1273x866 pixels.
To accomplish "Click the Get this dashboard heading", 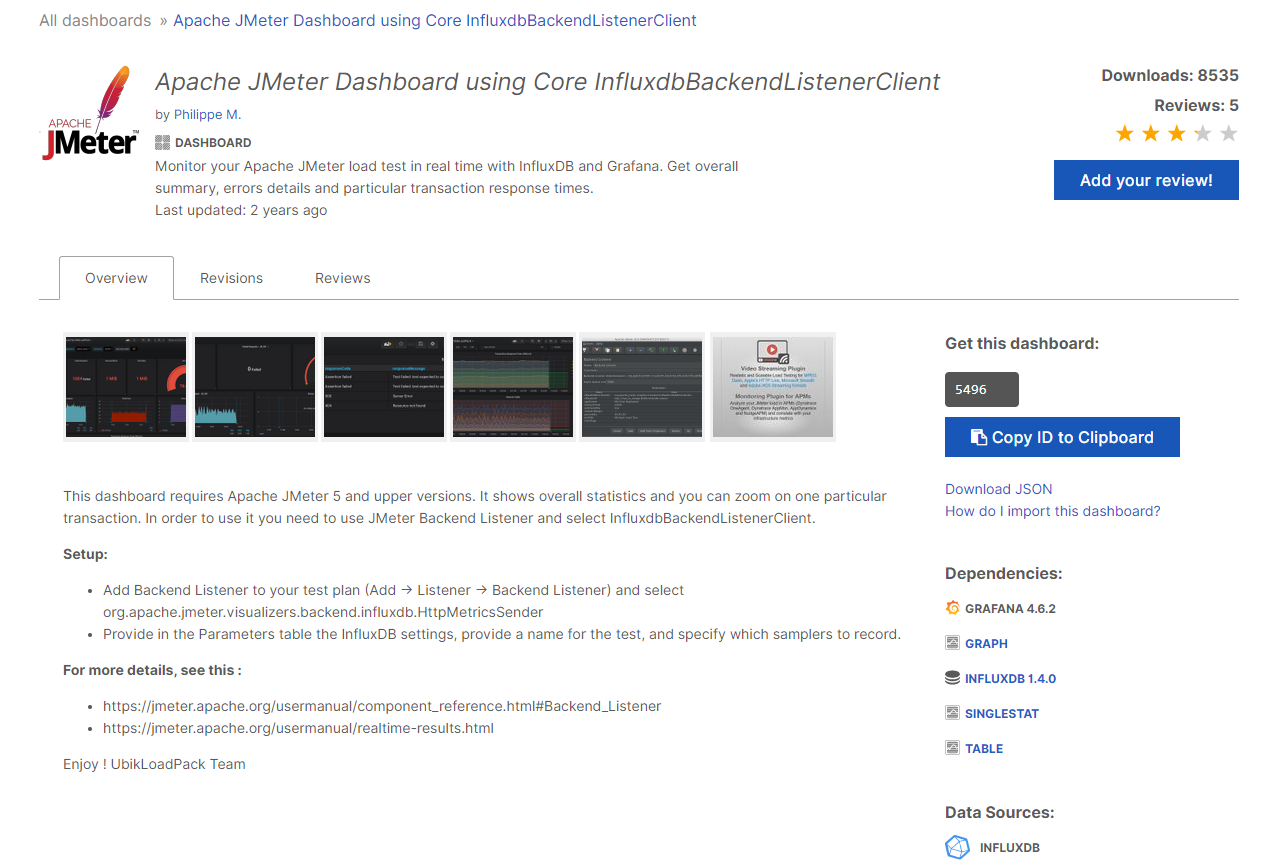I will coord(1022,343).
